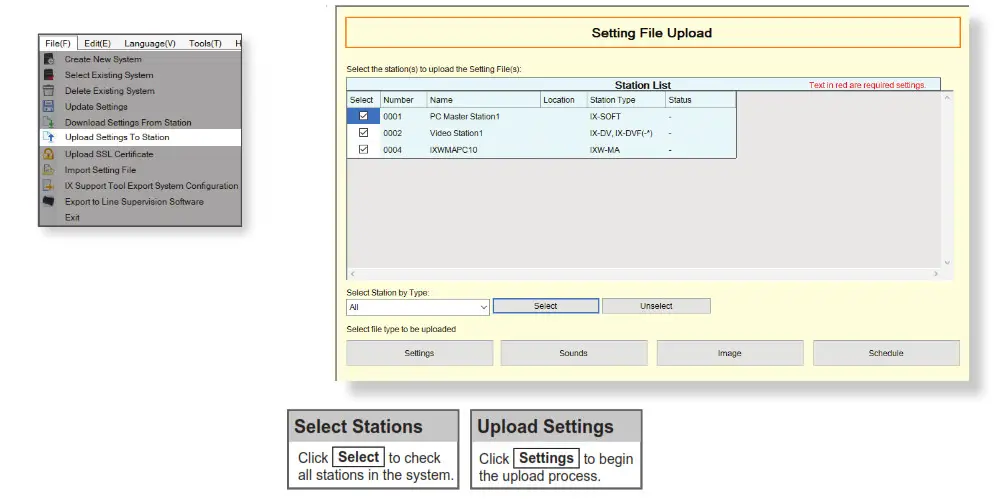Open the Language(V) menu
Screen dimensions: 1001x499
coord(150,43)
